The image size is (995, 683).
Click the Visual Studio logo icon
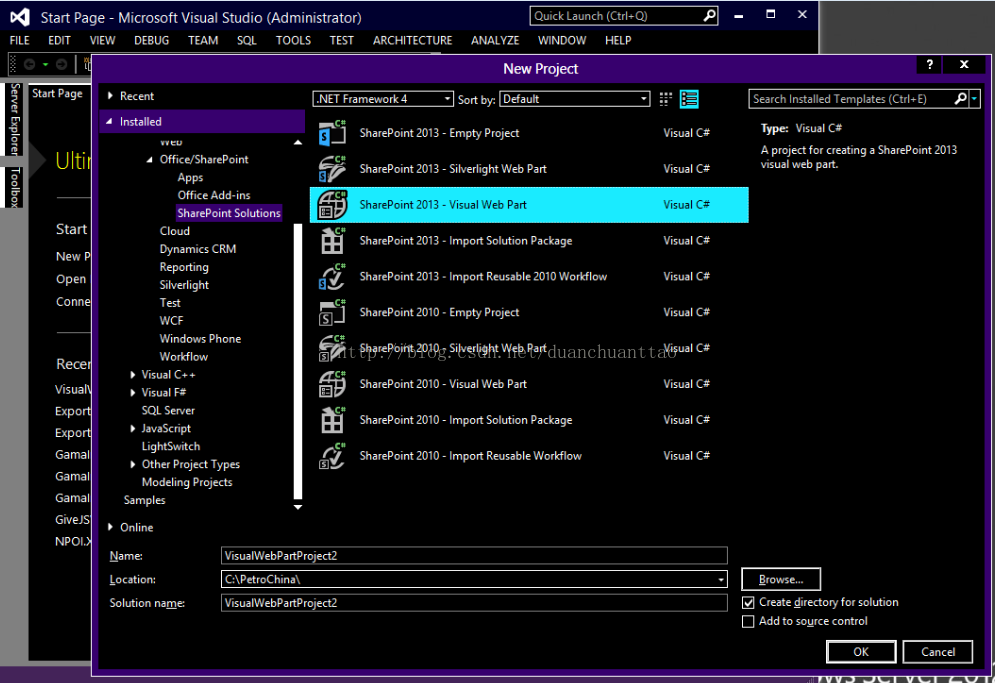point(20,17)
